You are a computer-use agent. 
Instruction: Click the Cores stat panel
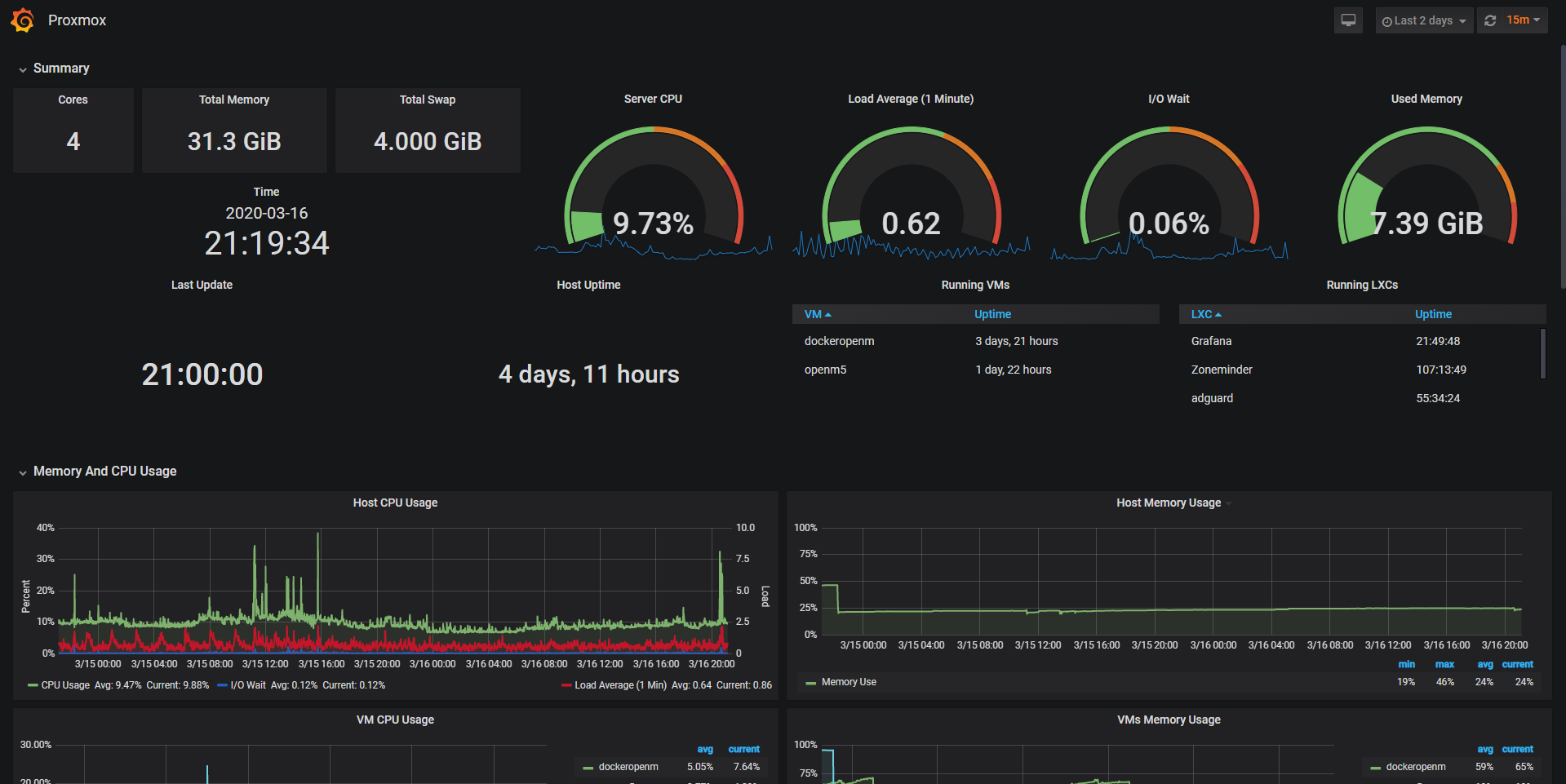73,131
